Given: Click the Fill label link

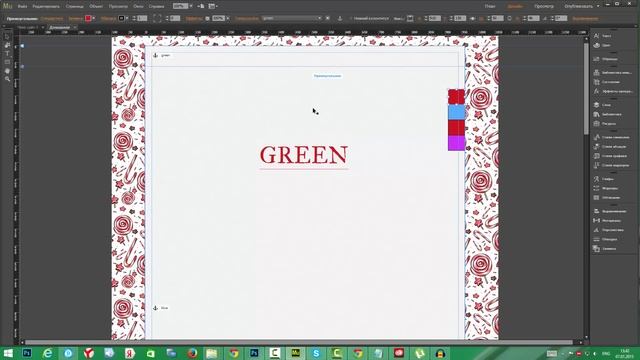Looking at the screenshot, I should [x=75, y=18].
